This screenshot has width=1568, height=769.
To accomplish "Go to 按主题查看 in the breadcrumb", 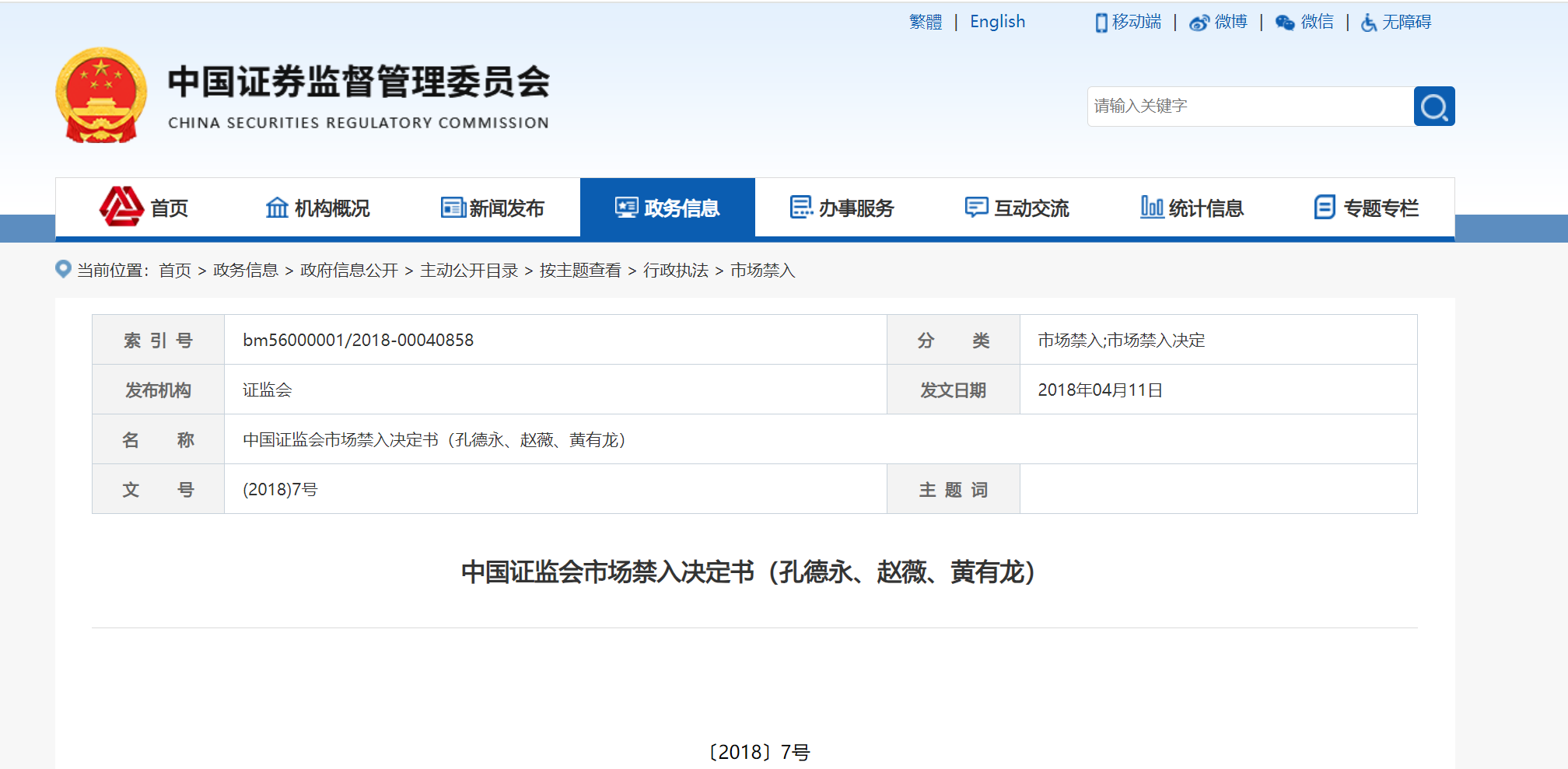I will tap(580, 270).
